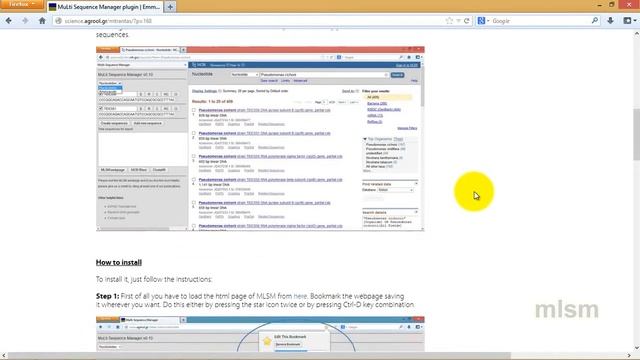Open the downloads arrow panel

611,21
